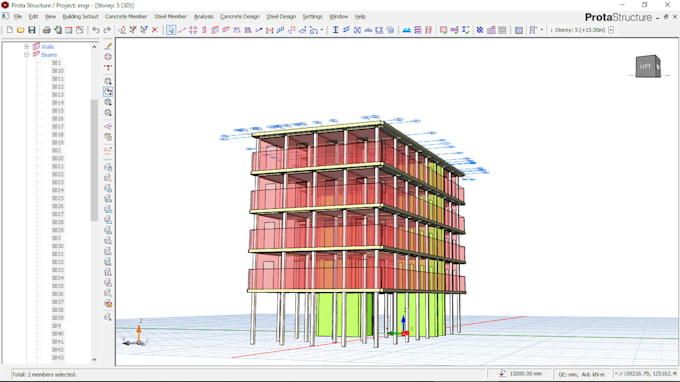Click the pencil icon in vertical toolbar

point(108,46)
